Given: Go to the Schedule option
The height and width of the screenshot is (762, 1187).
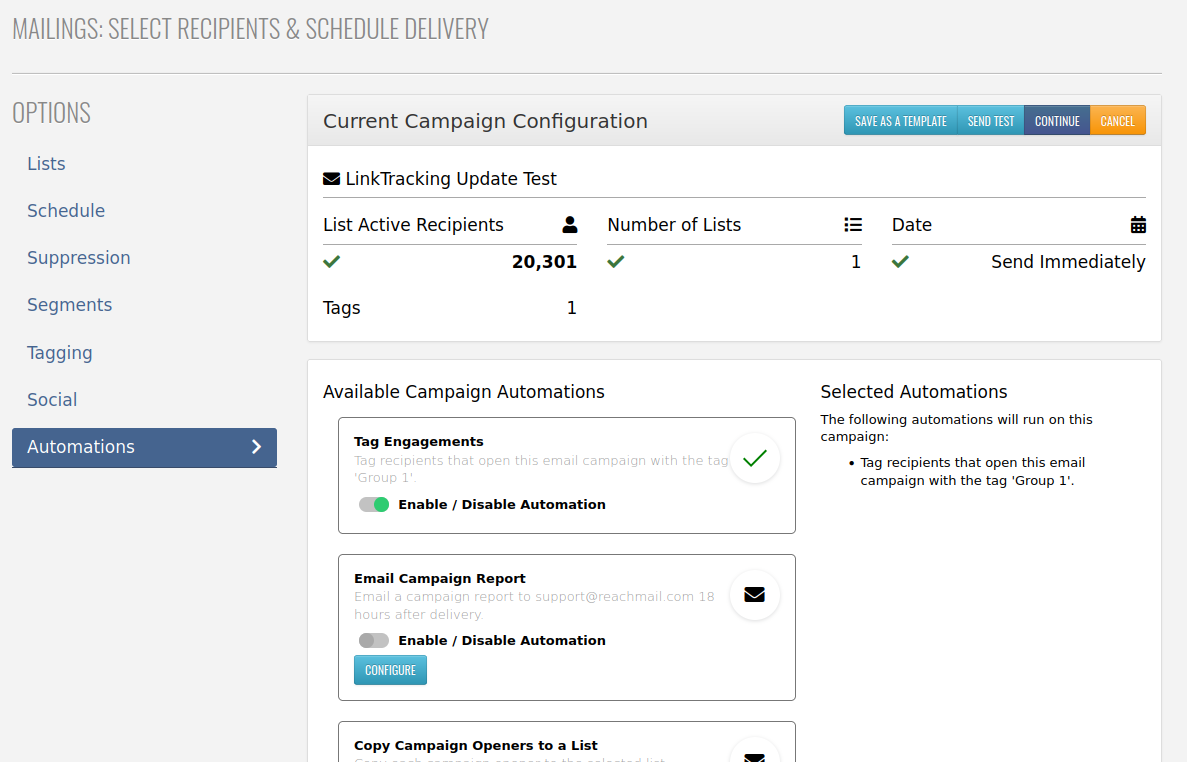Looking at the screenshot, I should [66, 211].
